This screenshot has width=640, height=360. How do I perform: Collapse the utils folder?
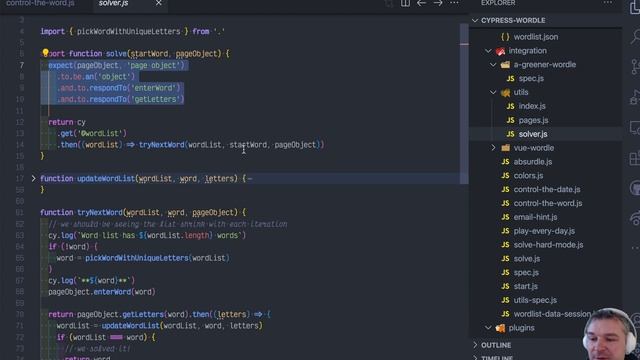coord(493,92)
